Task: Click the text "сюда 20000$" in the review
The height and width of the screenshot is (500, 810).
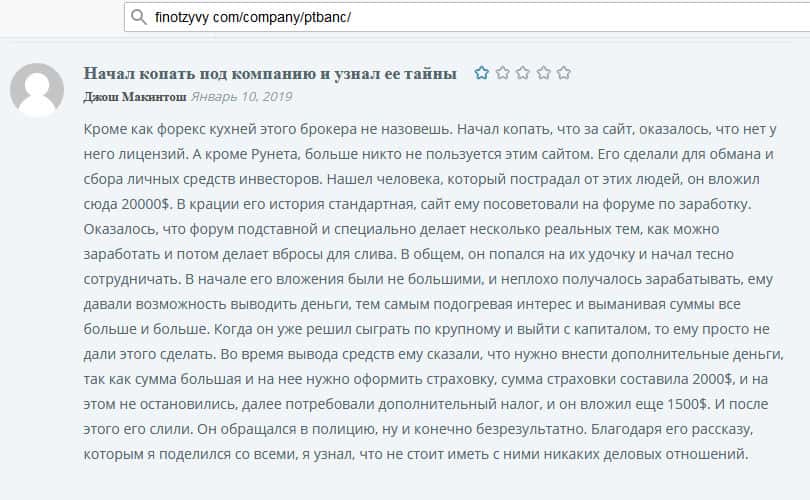Action: pos(127,204)
